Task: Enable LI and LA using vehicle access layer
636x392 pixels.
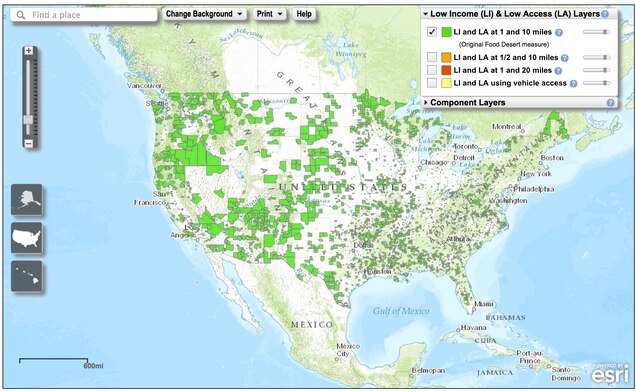Action: (x=432, y=83)
